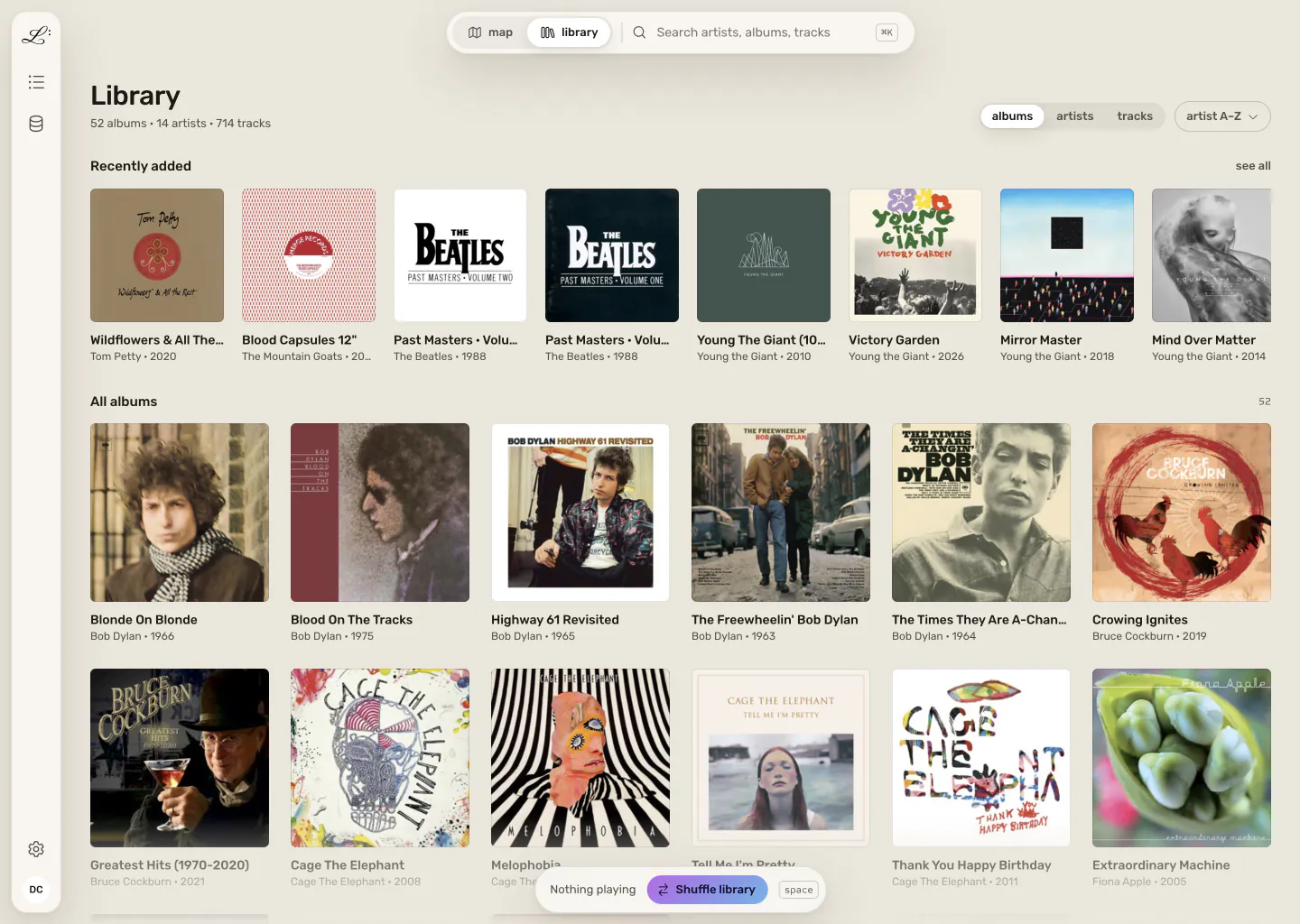Screen dimensions: 1300x924
Task: Open the Extraordinary Machine album cover
Action: tap(1182, 758)
